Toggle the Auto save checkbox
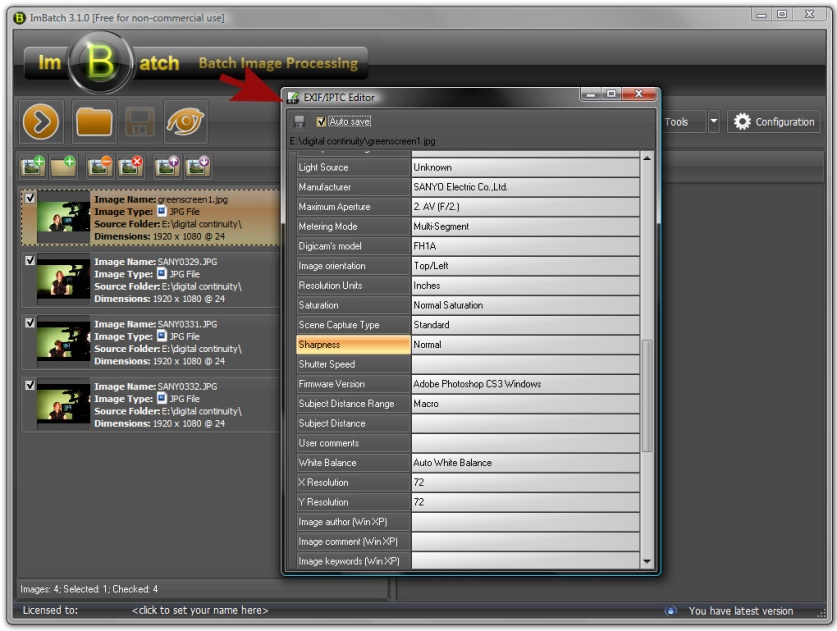 (x=321, y=122)
